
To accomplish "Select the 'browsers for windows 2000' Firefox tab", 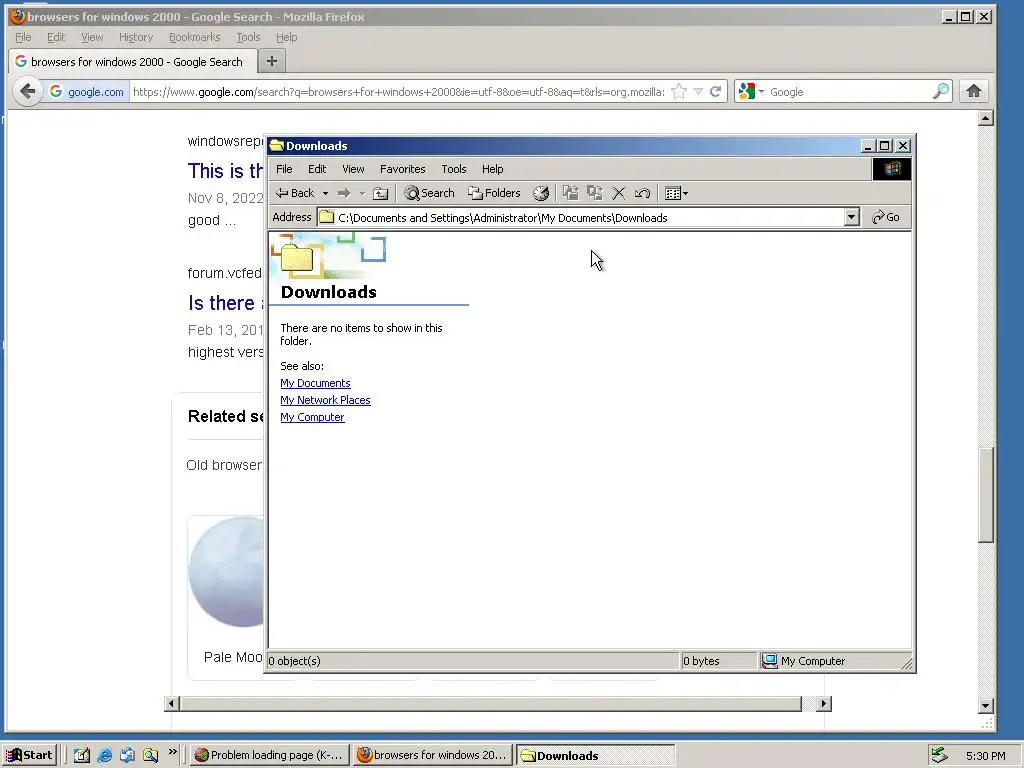I will click(132, 62).
